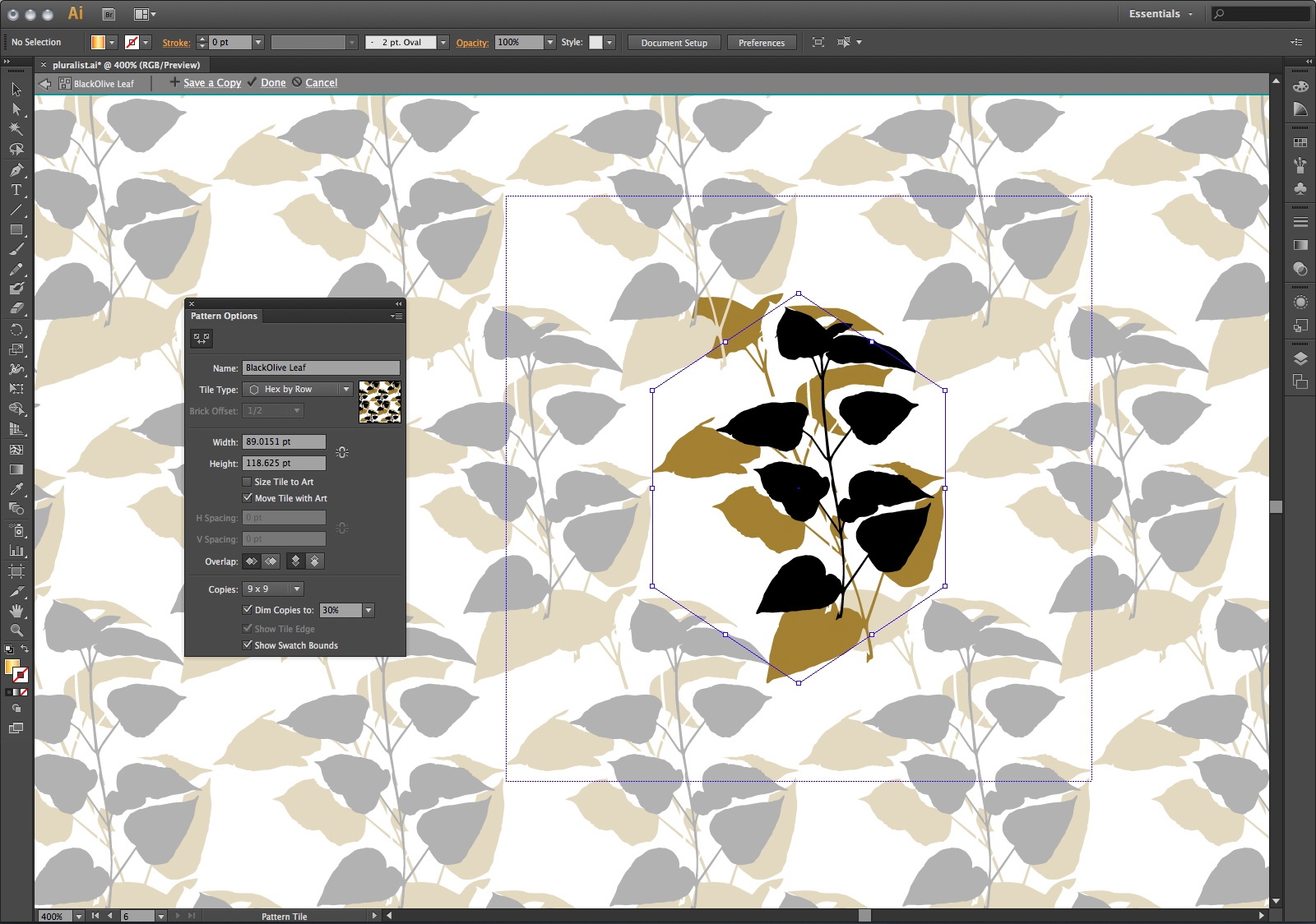Image resolution: width=1316 pixels, height=924 pixels.
Task: Choose the Zoom tool
Action: pos(16,631)
